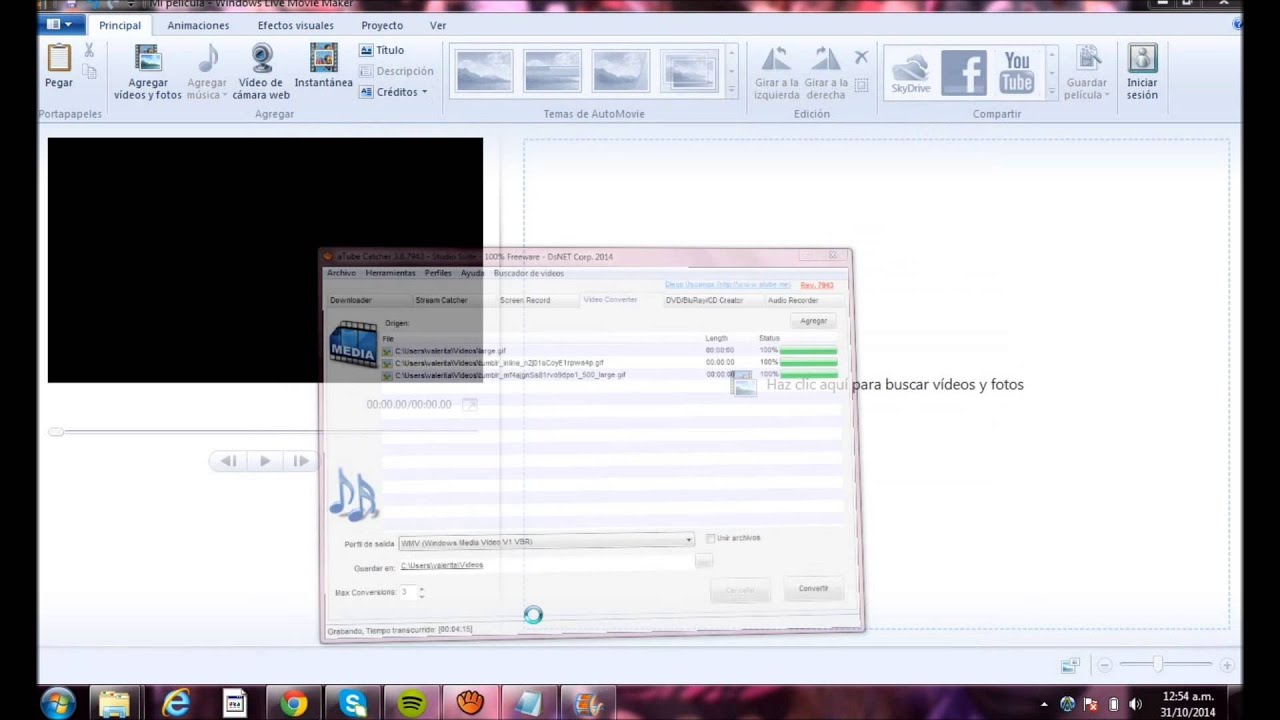Viewport: 1280px width, 720px height.
Task: Open Internet Explorer from the taskbar
Action: tap(176, 703)
